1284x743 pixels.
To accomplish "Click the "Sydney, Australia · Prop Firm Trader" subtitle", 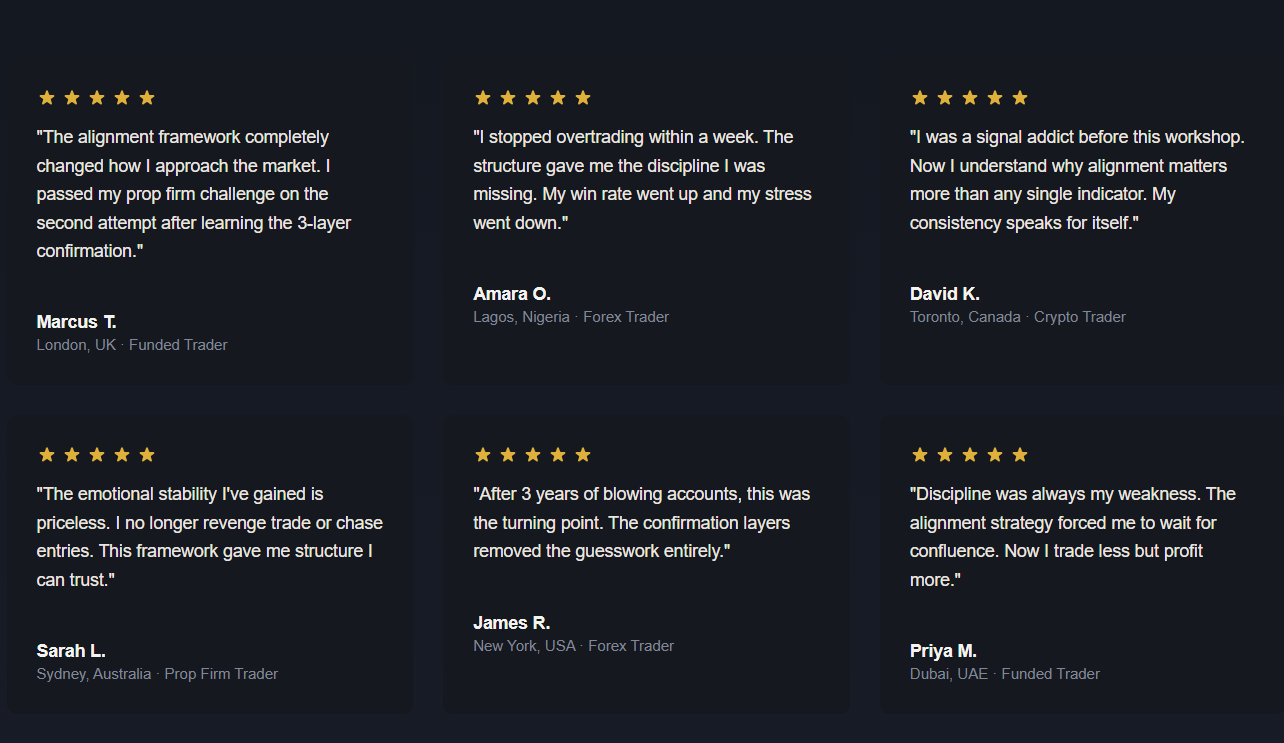I will (157, 674).
